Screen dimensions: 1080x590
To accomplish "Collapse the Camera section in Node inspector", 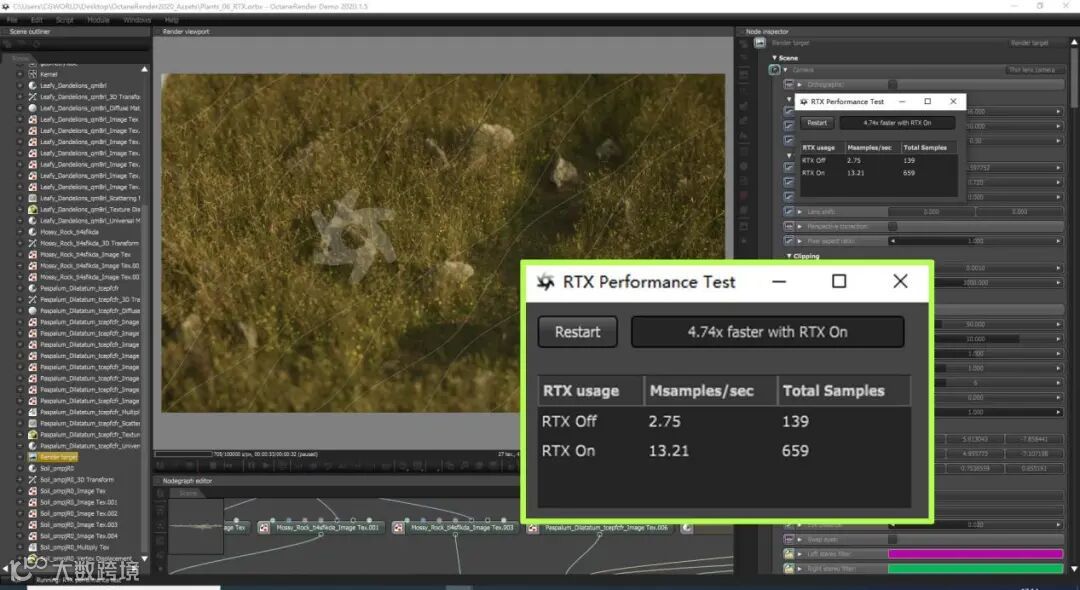I will pos(785,70).
